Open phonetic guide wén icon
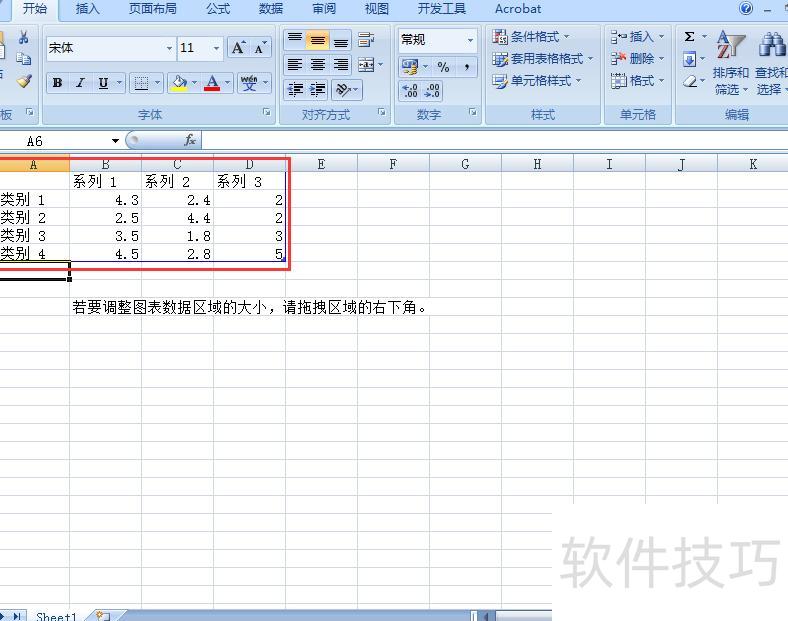The image size is (788, 621). [249, 83]
